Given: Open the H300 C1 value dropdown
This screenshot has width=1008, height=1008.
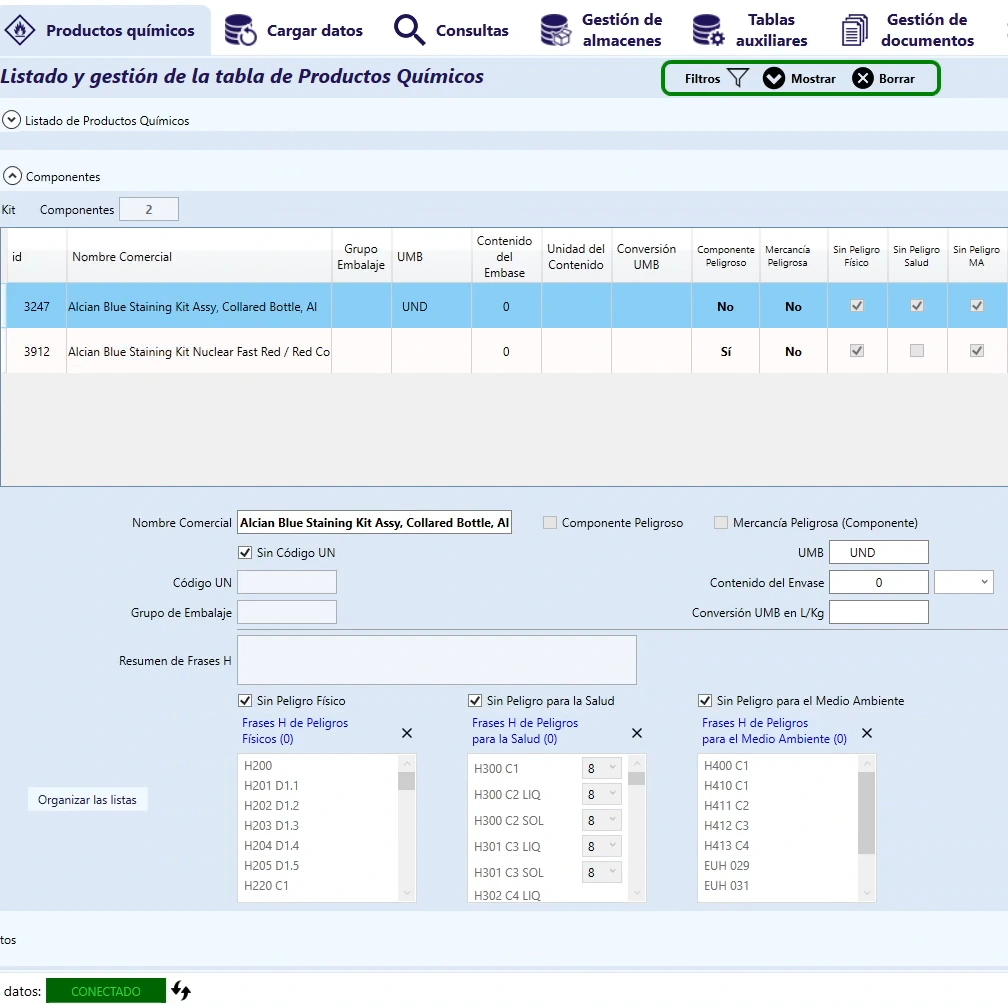Looking at the screenshot, I should 602,768.
